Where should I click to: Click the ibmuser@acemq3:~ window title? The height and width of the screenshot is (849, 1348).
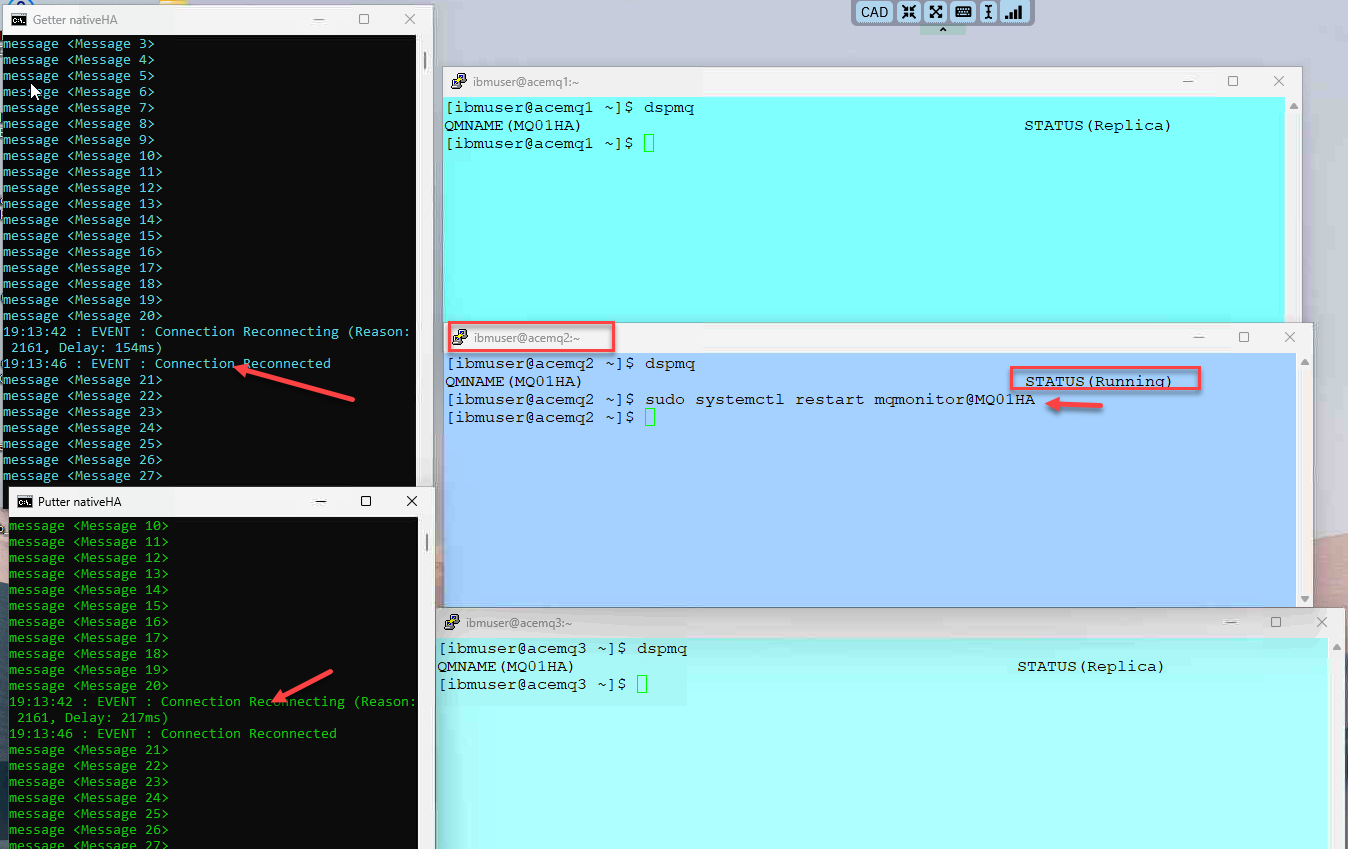coord(519,622)
